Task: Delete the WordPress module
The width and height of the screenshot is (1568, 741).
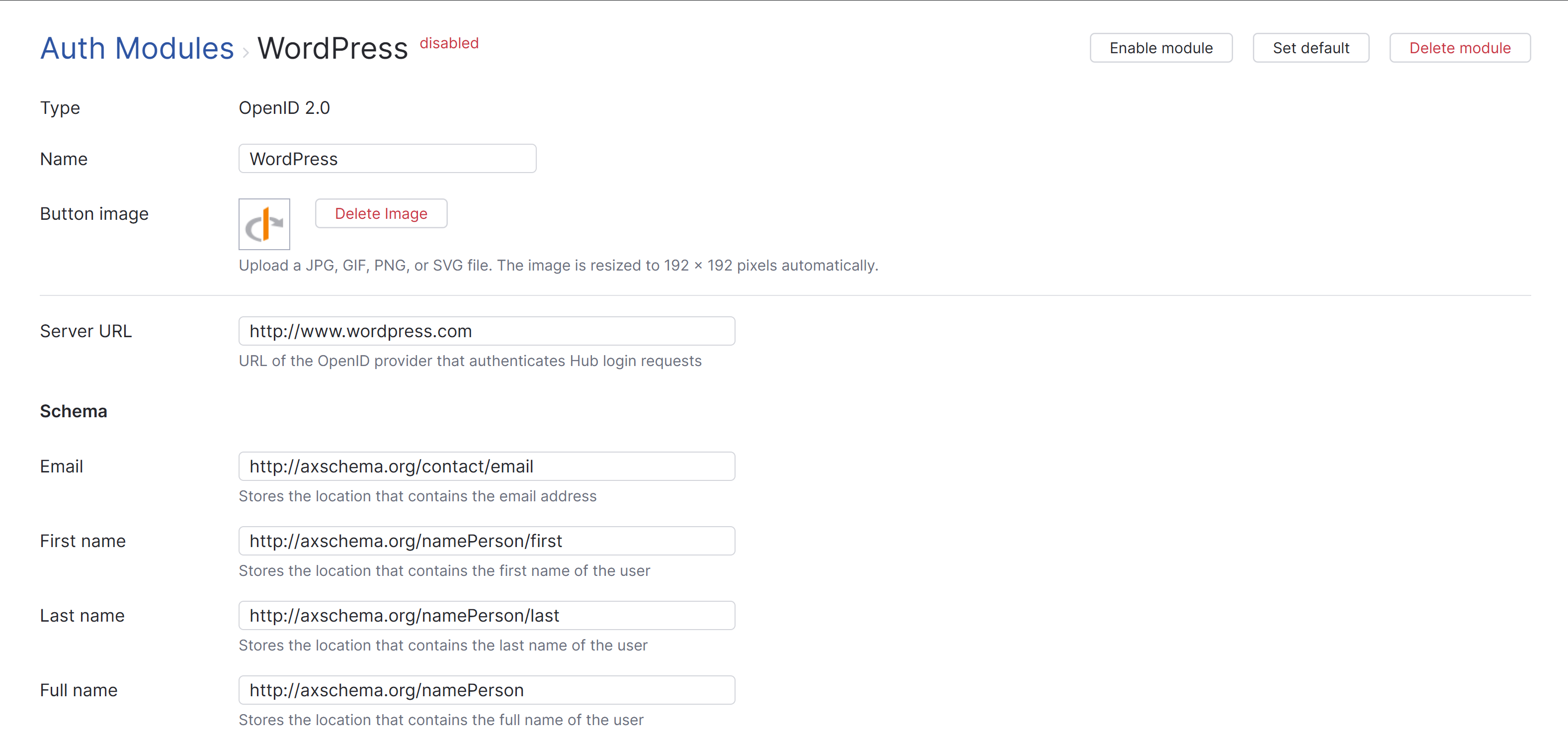Action: 1460,47
